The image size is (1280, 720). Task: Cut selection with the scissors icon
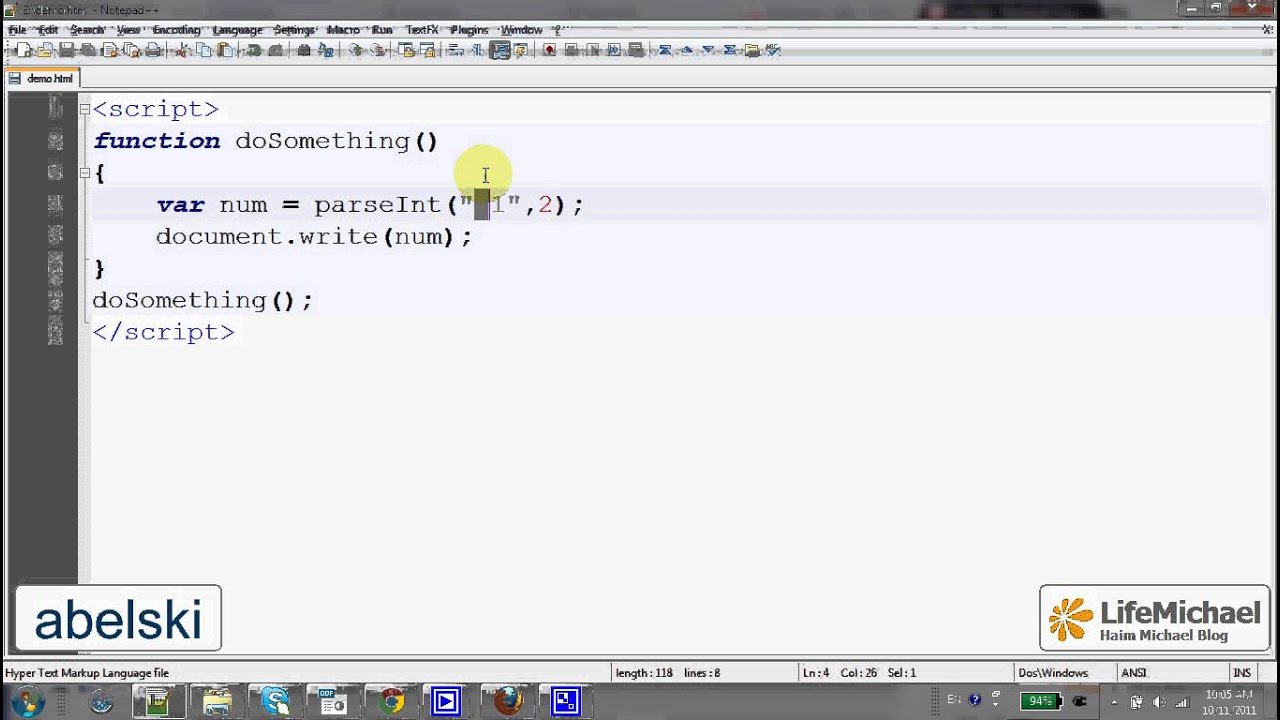181,50
